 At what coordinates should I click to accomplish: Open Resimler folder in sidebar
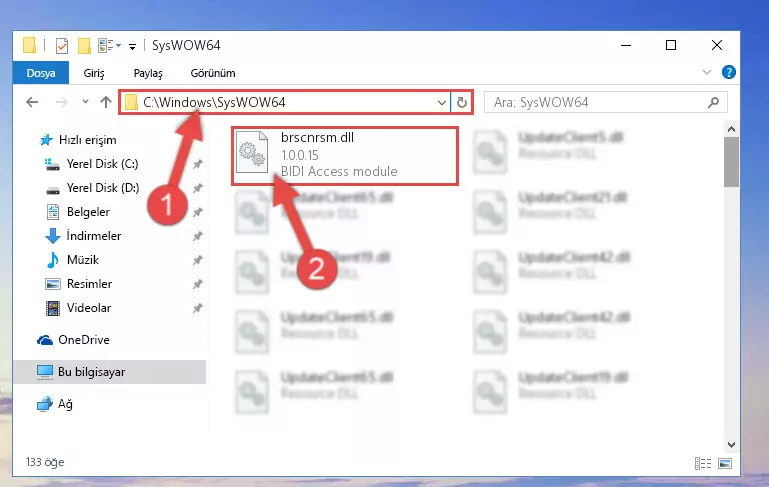(89, 284)
